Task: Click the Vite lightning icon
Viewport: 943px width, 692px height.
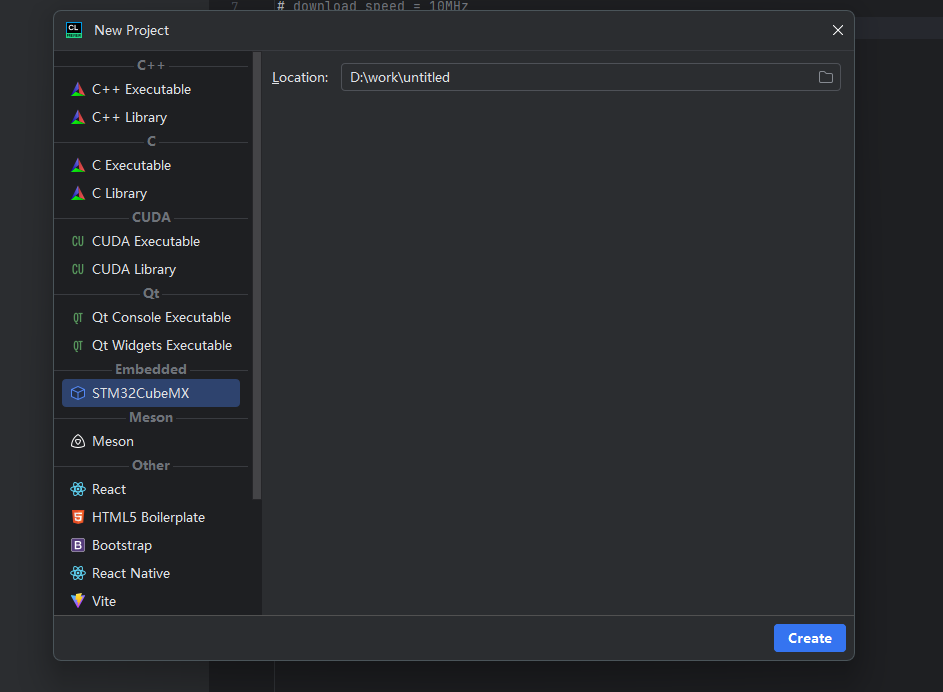Action: pyautogui.click(x=78, y=601)
